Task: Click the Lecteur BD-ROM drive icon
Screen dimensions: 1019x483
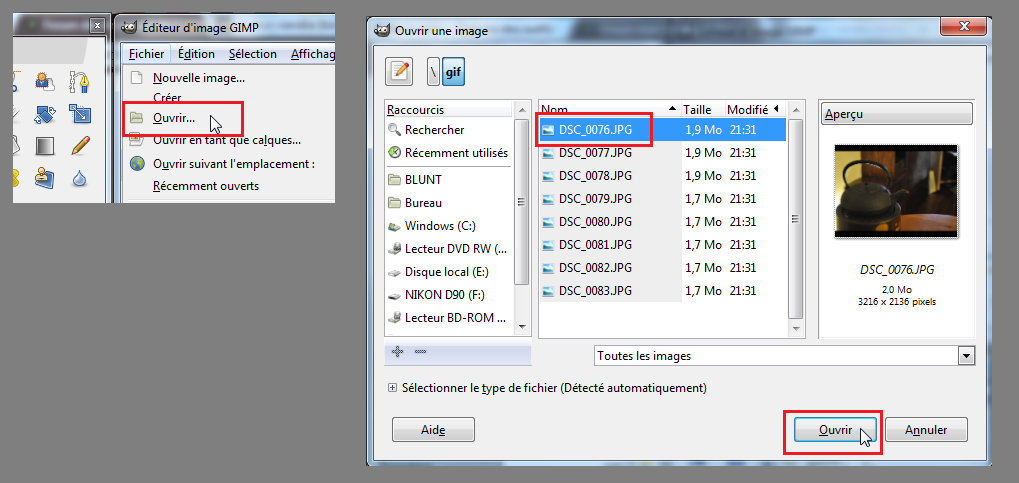Action: tap(394, 318)
